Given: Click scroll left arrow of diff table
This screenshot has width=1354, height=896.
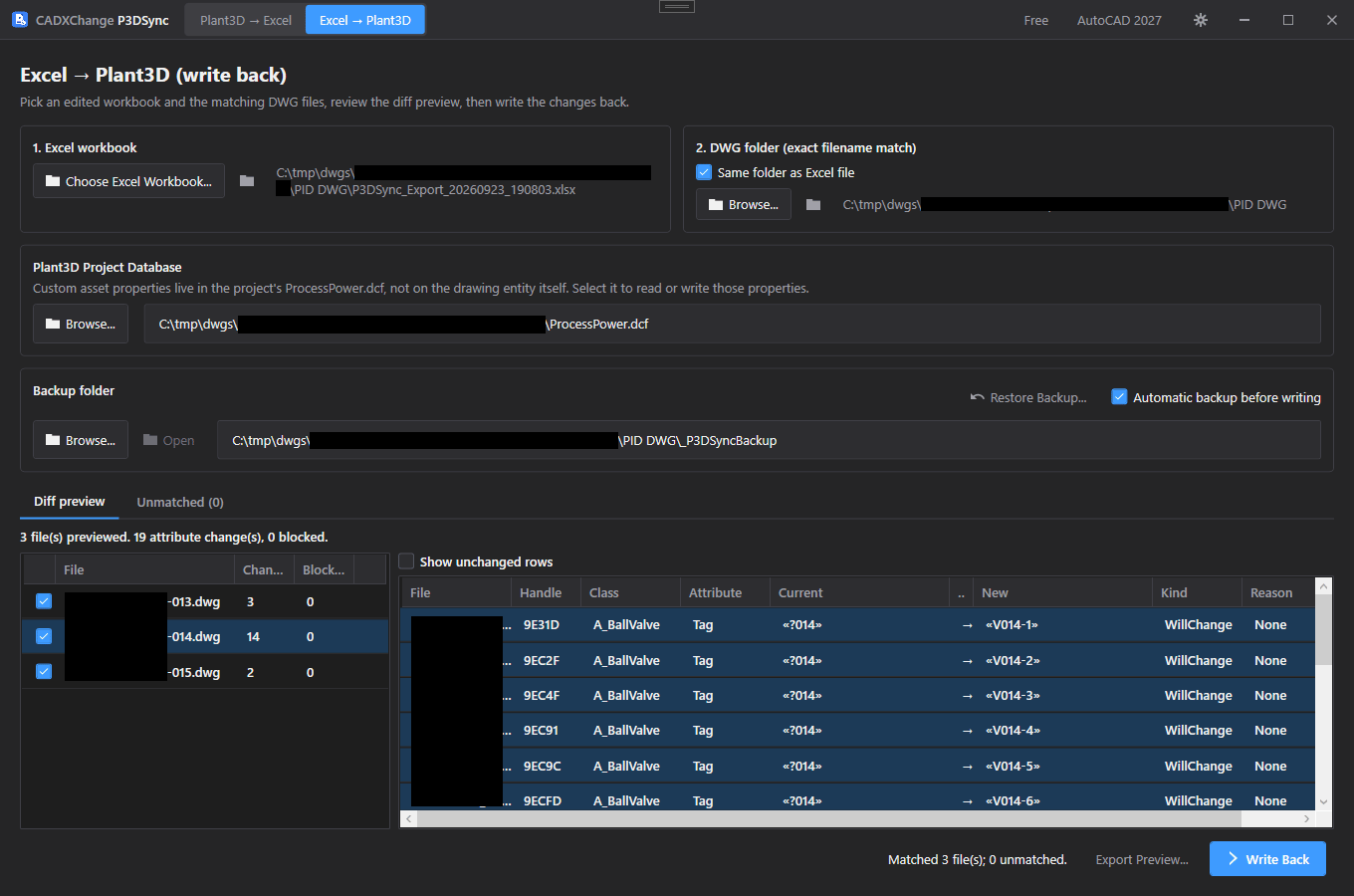Looking at the screenshot, I should point(408,818).
